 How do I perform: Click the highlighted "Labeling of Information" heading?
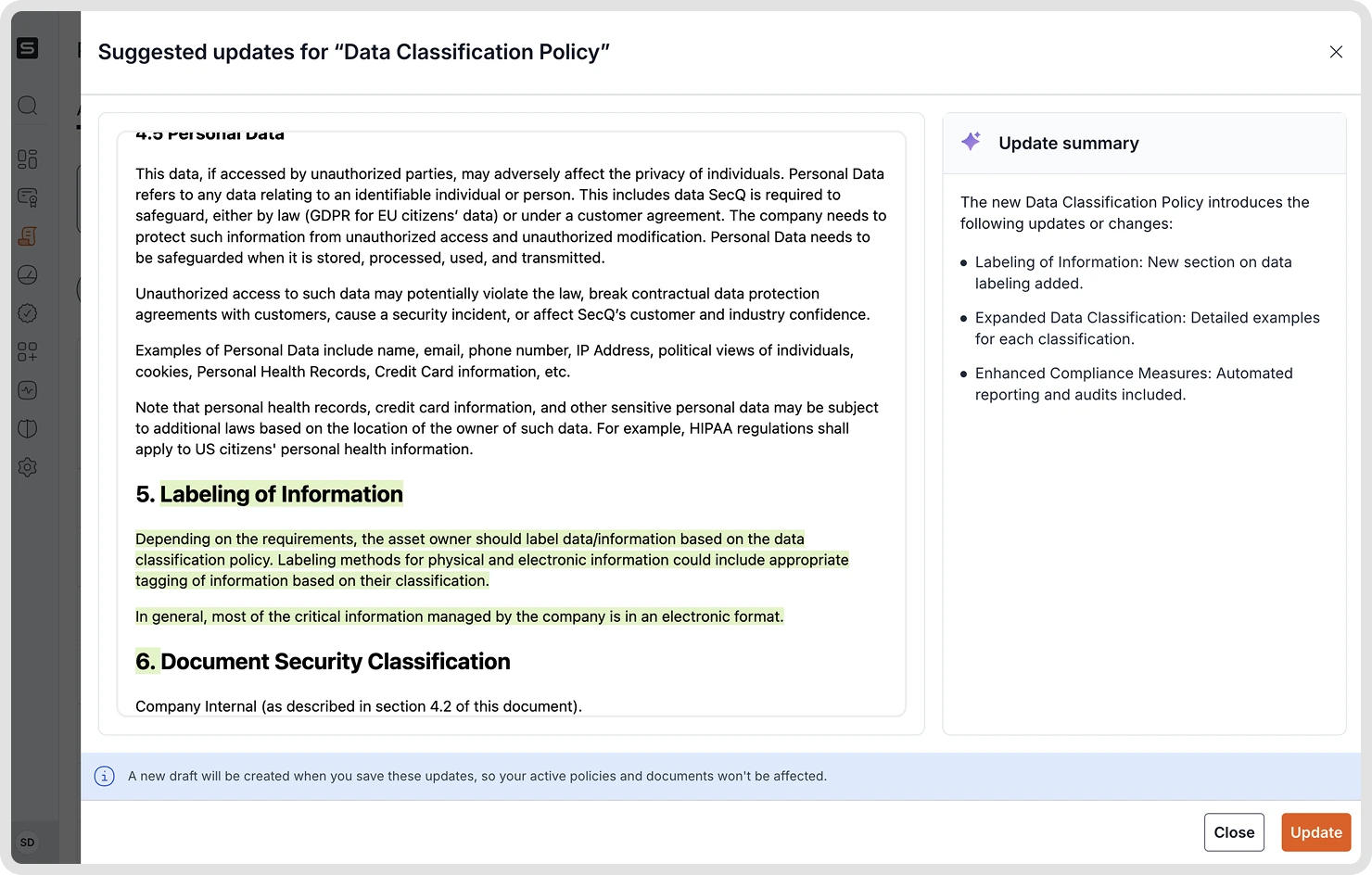tap(281, 494)
